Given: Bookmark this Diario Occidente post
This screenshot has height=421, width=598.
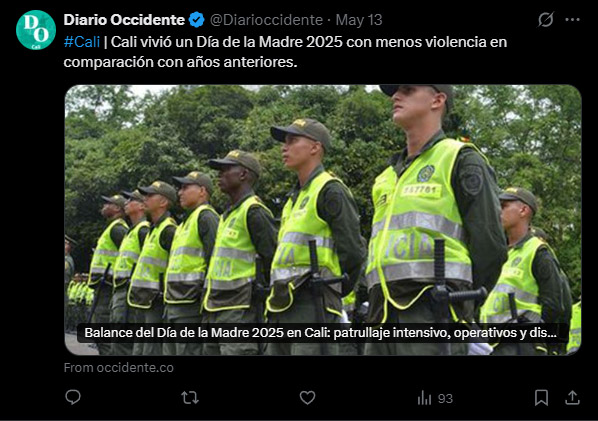Looking at the screenshot, I should point(541,398).
